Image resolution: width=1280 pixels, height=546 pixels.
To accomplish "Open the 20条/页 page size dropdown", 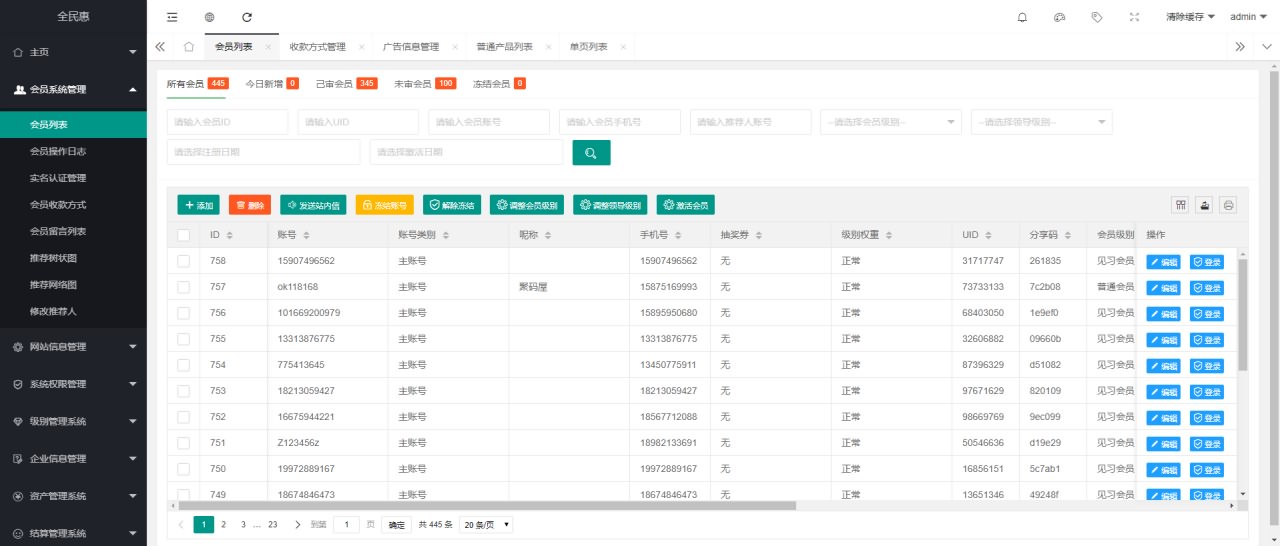I will point(486,524).
